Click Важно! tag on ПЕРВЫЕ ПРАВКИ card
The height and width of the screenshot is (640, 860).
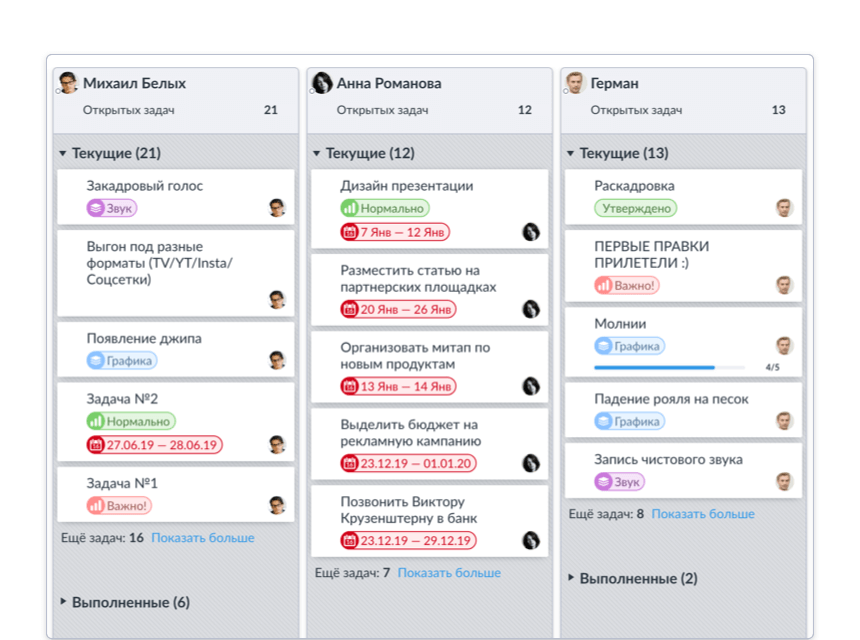[627, 285]
